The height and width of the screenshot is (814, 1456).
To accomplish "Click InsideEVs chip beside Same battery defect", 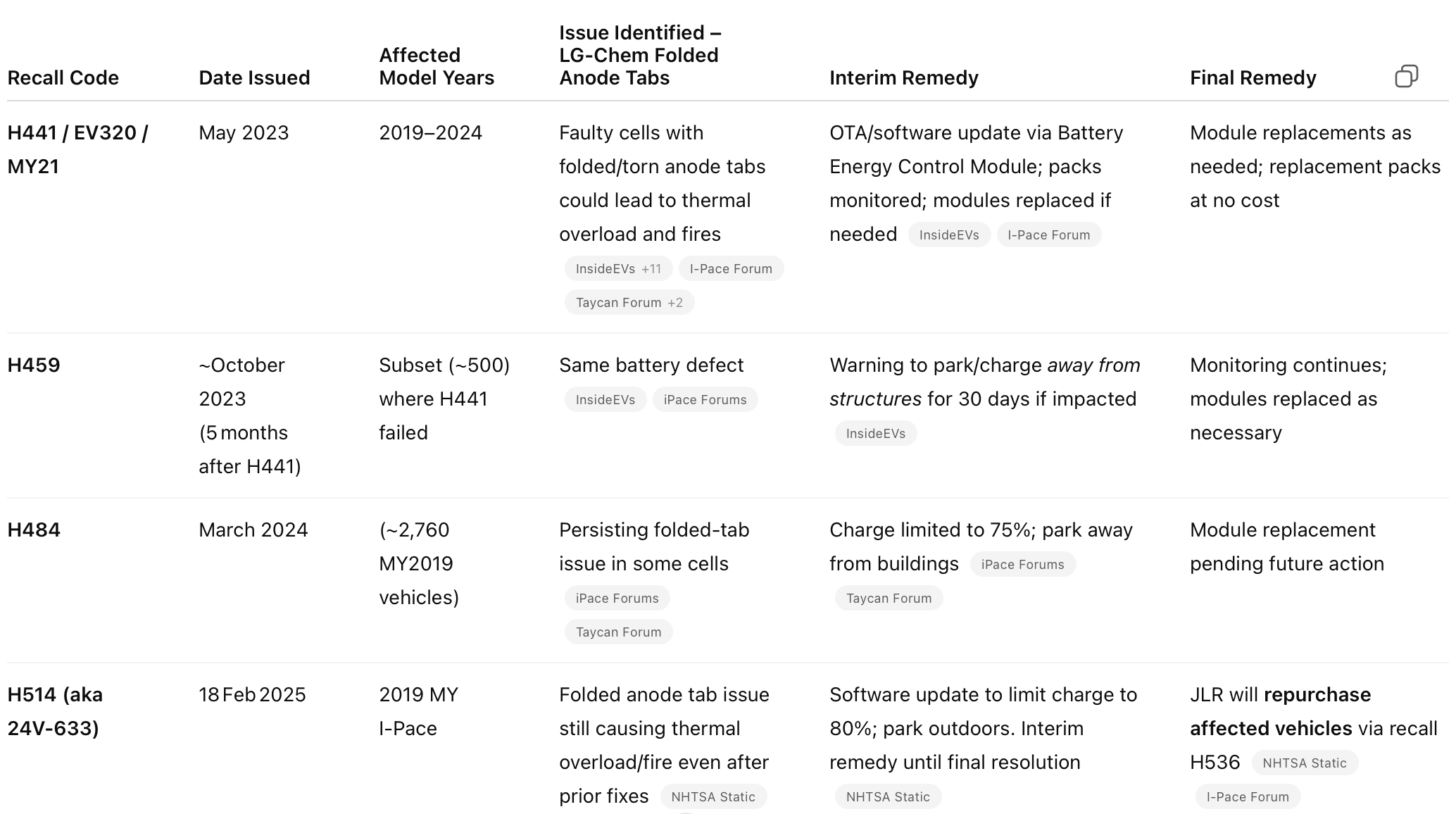I will 605,400.
